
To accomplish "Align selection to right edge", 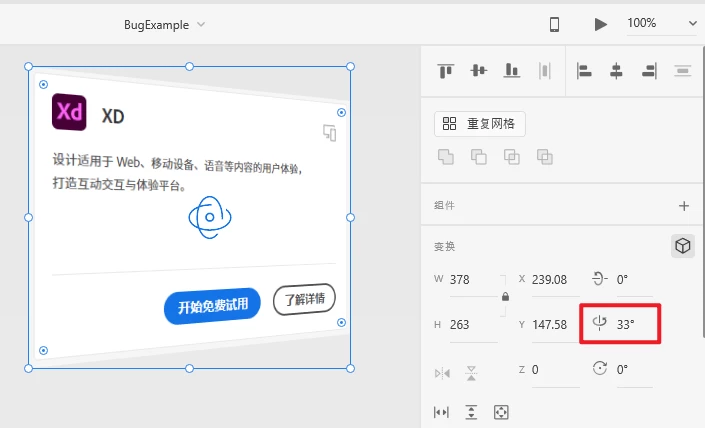I will pyautogui.click(x=650, y=71).
